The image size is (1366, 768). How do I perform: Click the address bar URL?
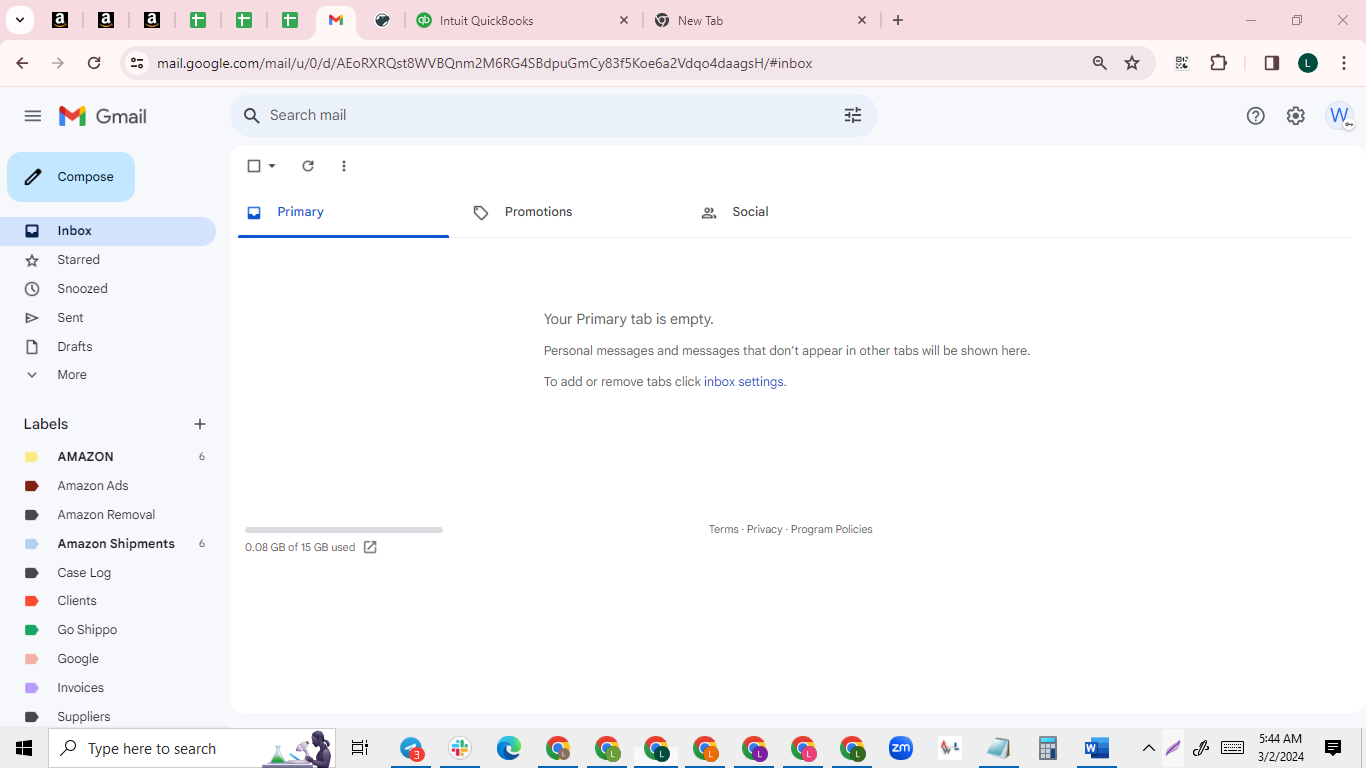pyautogui.click(x=484, y=63)
